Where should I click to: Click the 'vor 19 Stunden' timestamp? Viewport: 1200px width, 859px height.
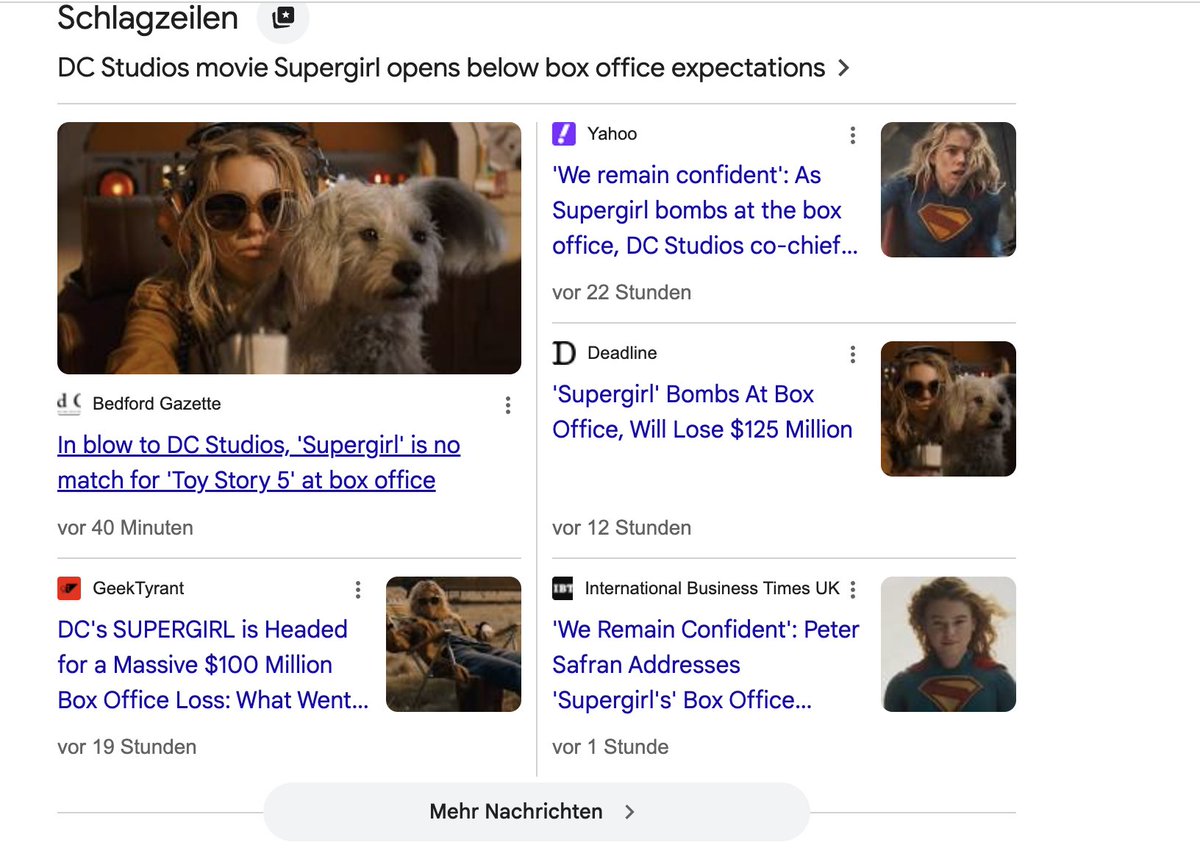pos(127,746)
